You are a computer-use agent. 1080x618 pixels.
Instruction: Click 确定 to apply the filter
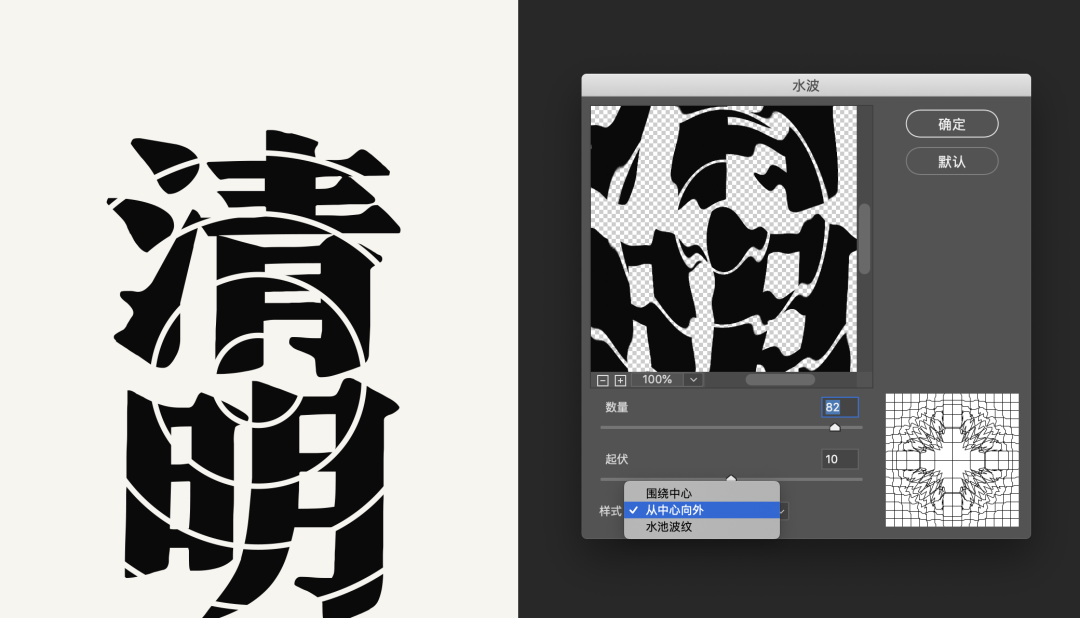click(x=951, y=124)
